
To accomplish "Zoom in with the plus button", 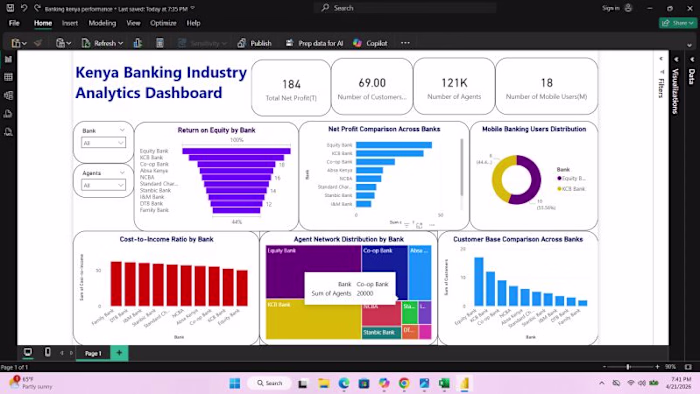I will 657,367.
